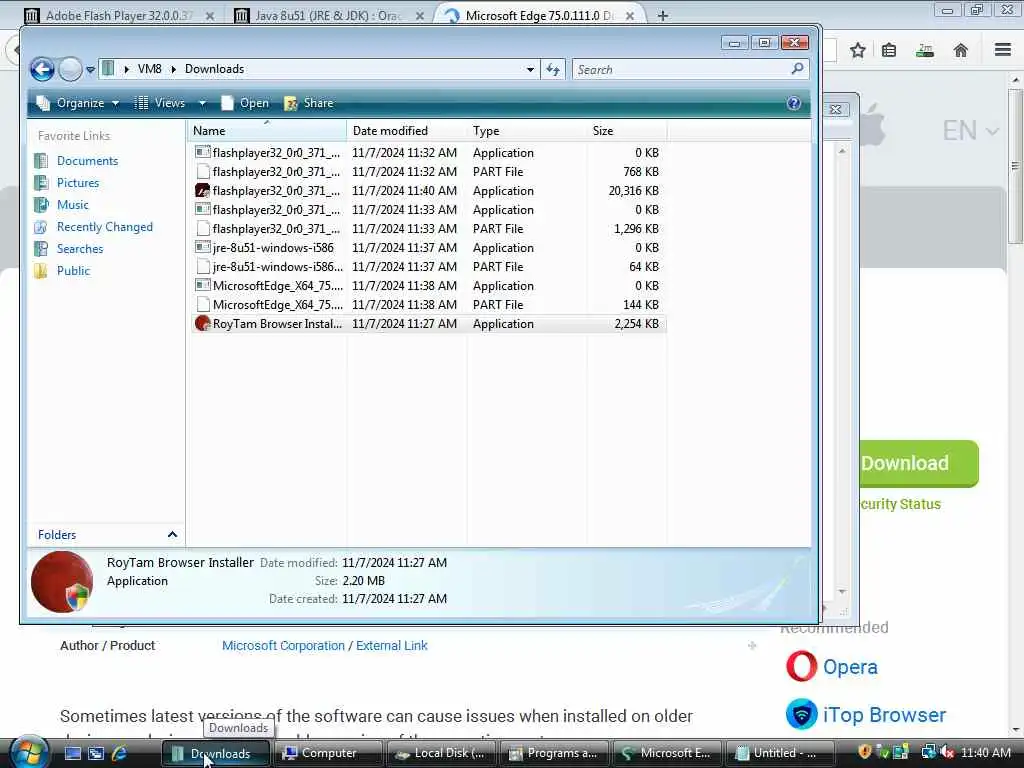Image resolution: width=1024 pixels, height=768 pixels.
Task: Sort by Type column header
Action: tap(526, 131)
